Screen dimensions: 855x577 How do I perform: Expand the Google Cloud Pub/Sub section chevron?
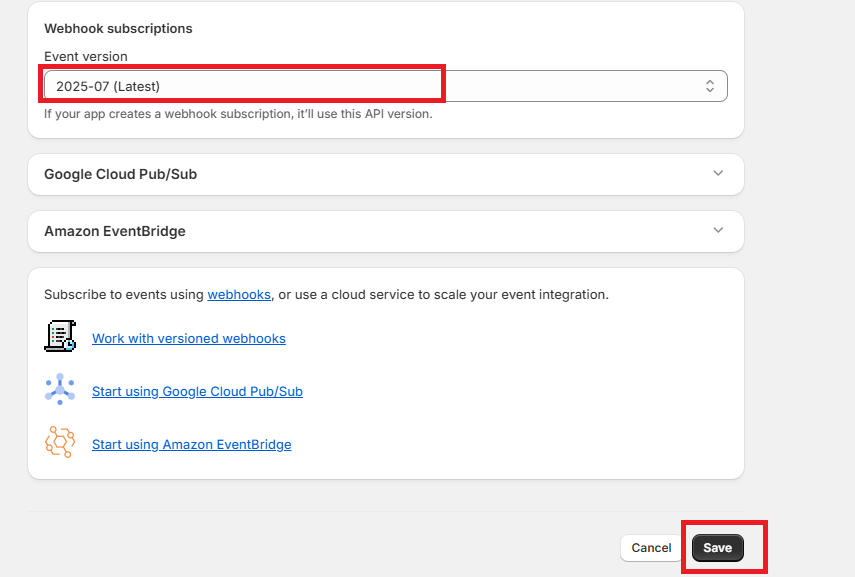coord(718,173)
